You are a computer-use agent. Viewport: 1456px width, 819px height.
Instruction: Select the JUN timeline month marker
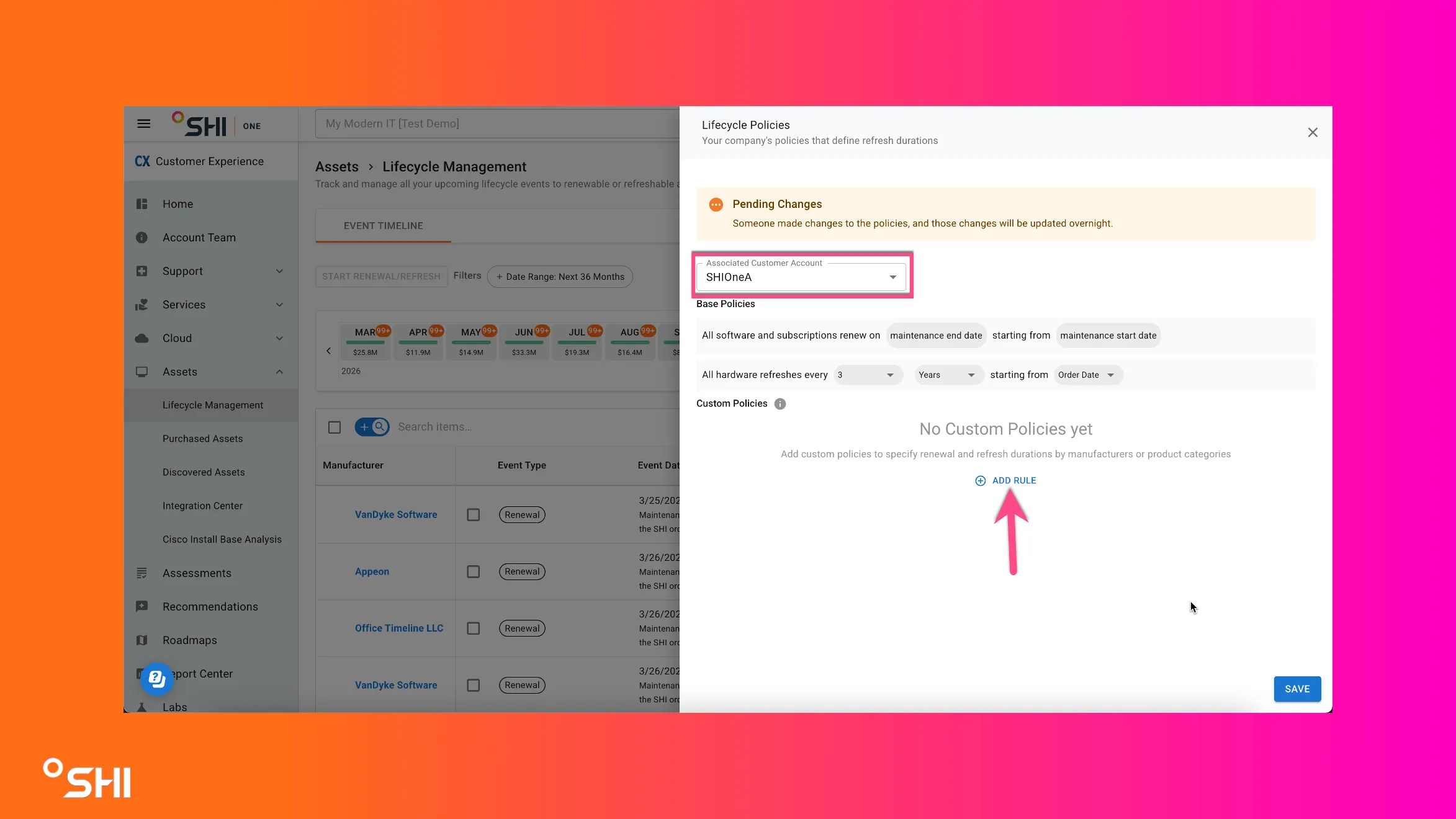[x=524, y=342]
